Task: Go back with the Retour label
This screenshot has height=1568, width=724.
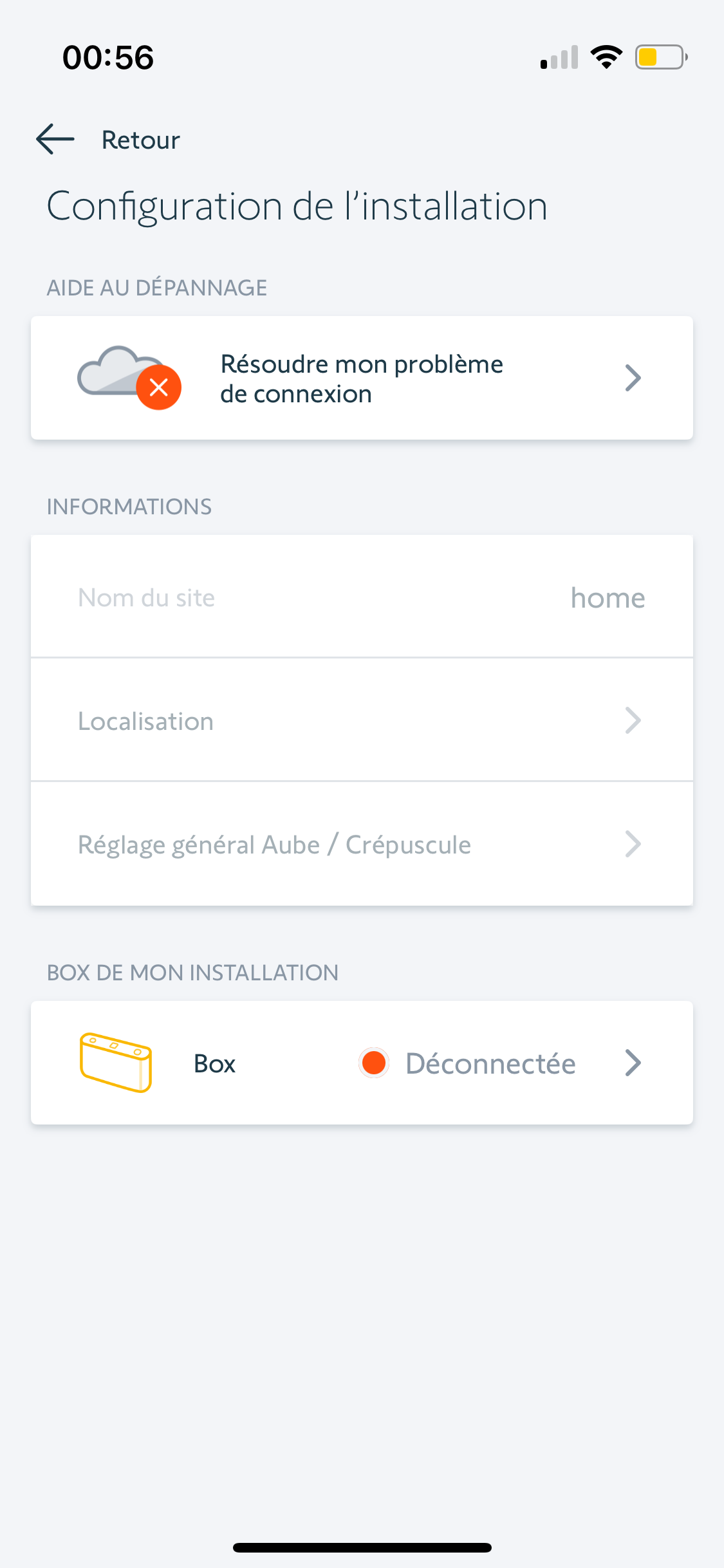Action: (141, 140)
